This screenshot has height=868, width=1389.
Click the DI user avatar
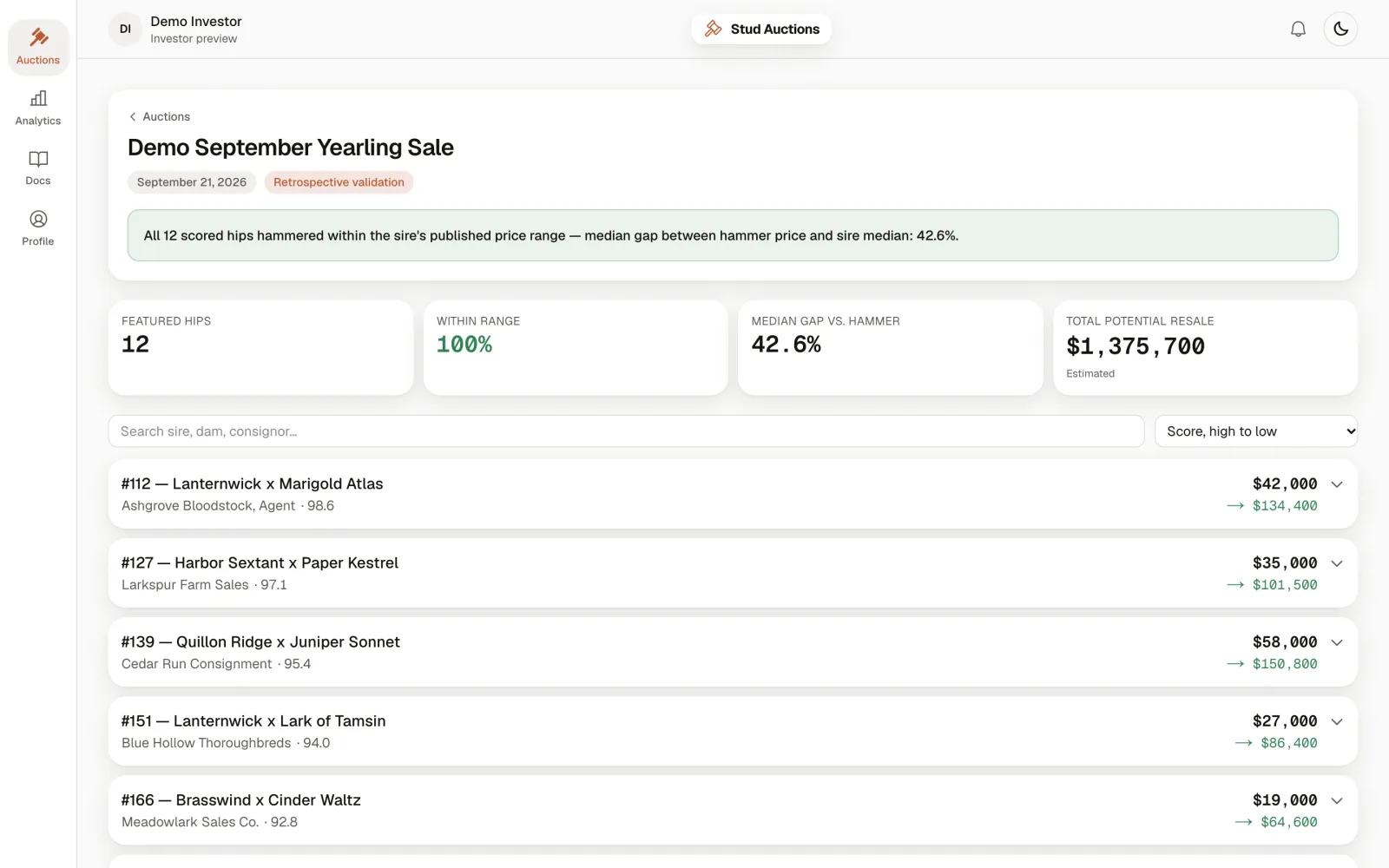coord(125,29)
